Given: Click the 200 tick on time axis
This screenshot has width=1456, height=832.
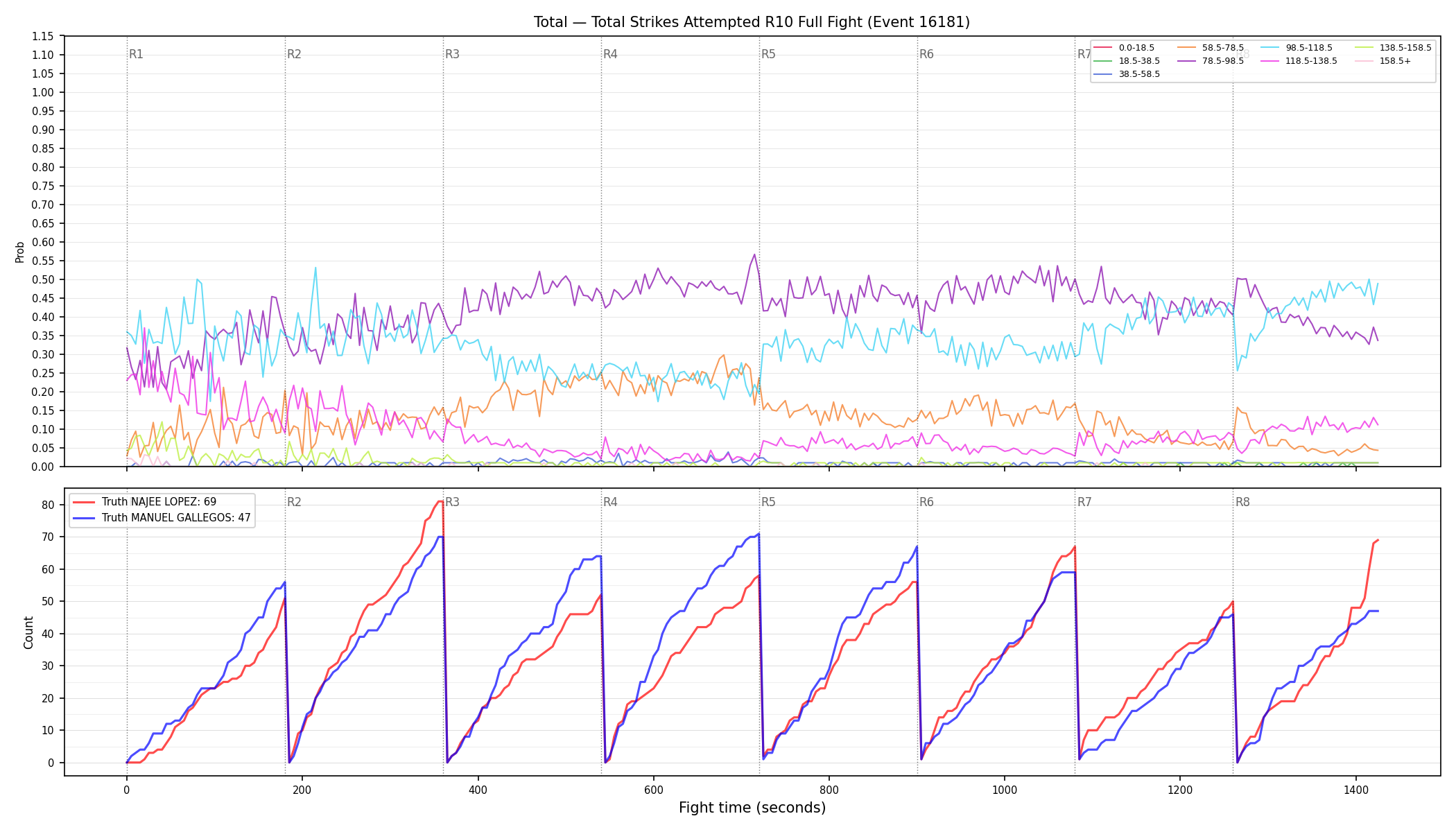Looking at the screenshot, I should point(302,789).
